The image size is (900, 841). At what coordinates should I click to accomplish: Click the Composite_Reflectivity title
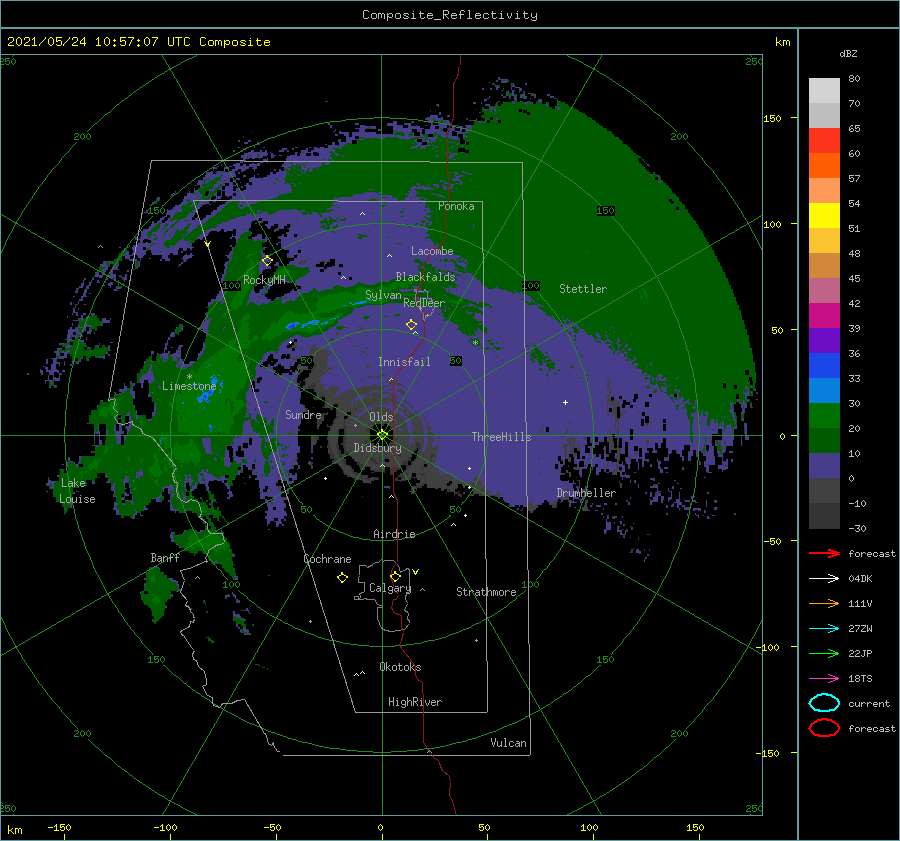(450, 15)
